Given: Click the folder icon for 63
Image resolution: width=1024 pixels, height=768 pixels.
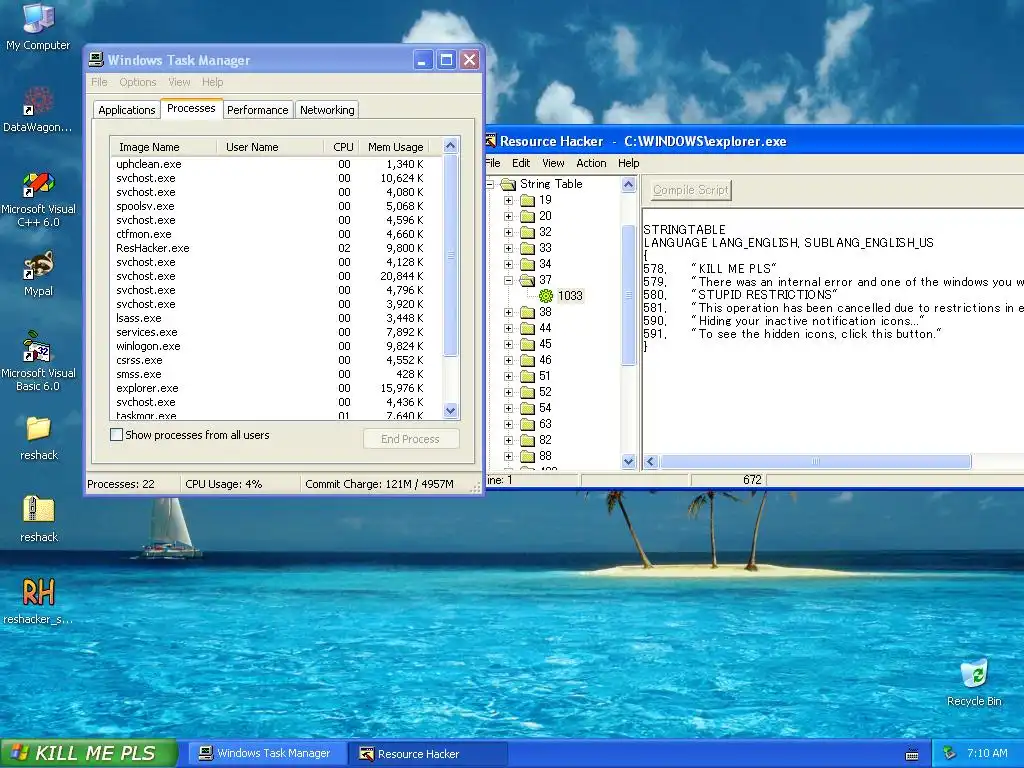Looking at the screenshot, I should pyautogui.click(x=528, y=424).
